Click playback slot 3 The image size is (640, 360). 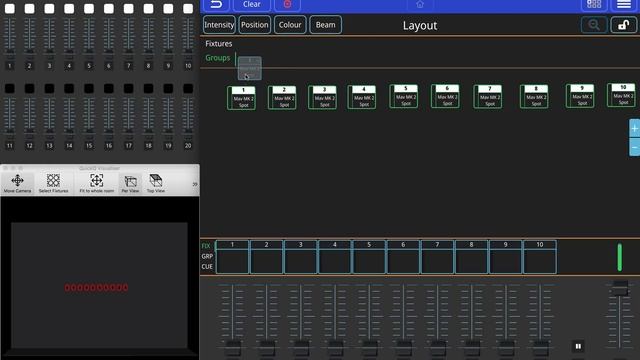301,257
